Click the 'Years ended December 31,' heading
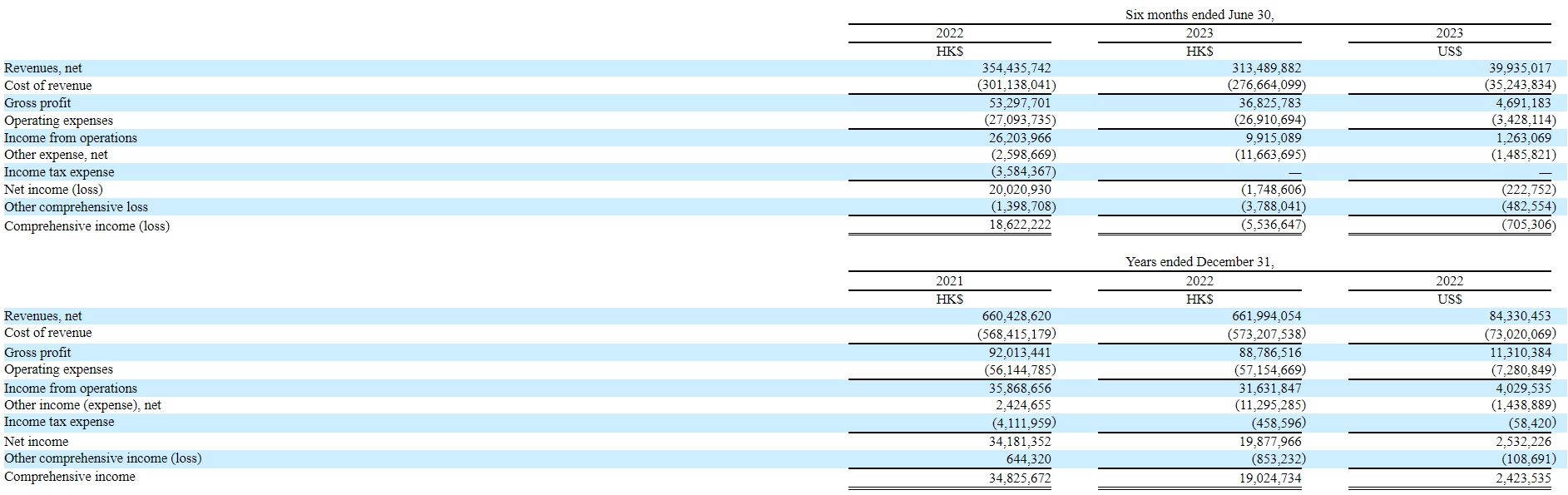This screenshot has height=495, width=1568. click(1199, 261)
